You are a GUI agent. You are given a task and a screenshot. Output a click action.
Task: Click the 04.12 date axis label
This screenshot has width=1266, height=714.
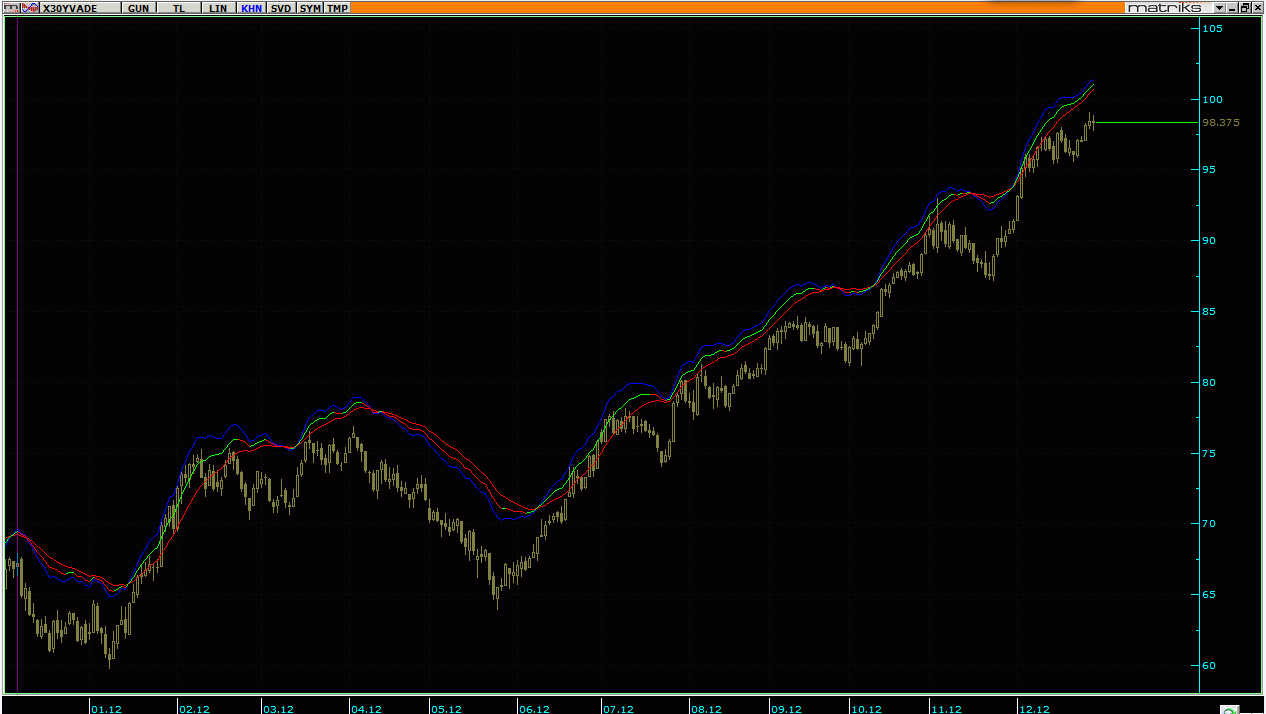[366, 709]
